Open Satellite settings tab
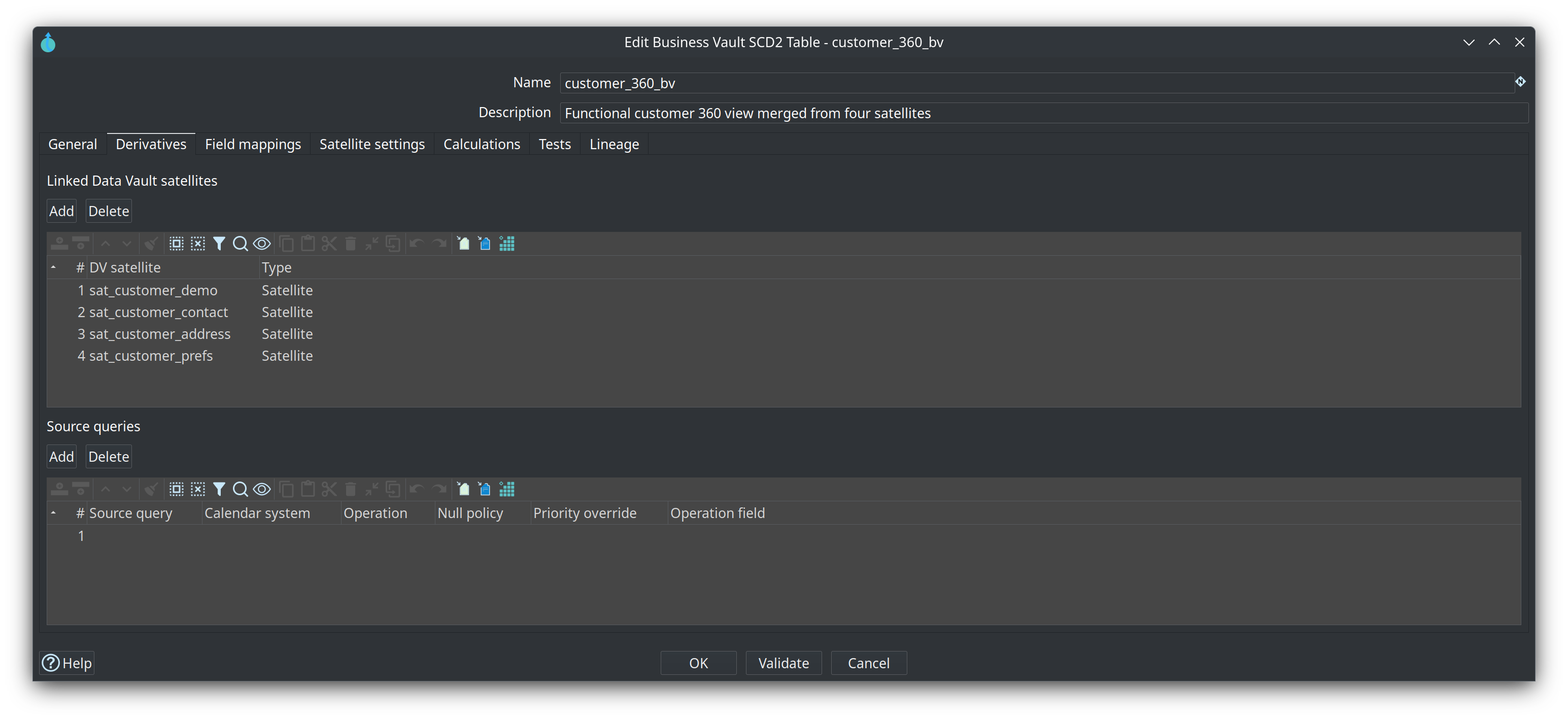This screenshot has width=1568, height=720. click(x=372, y=144)
